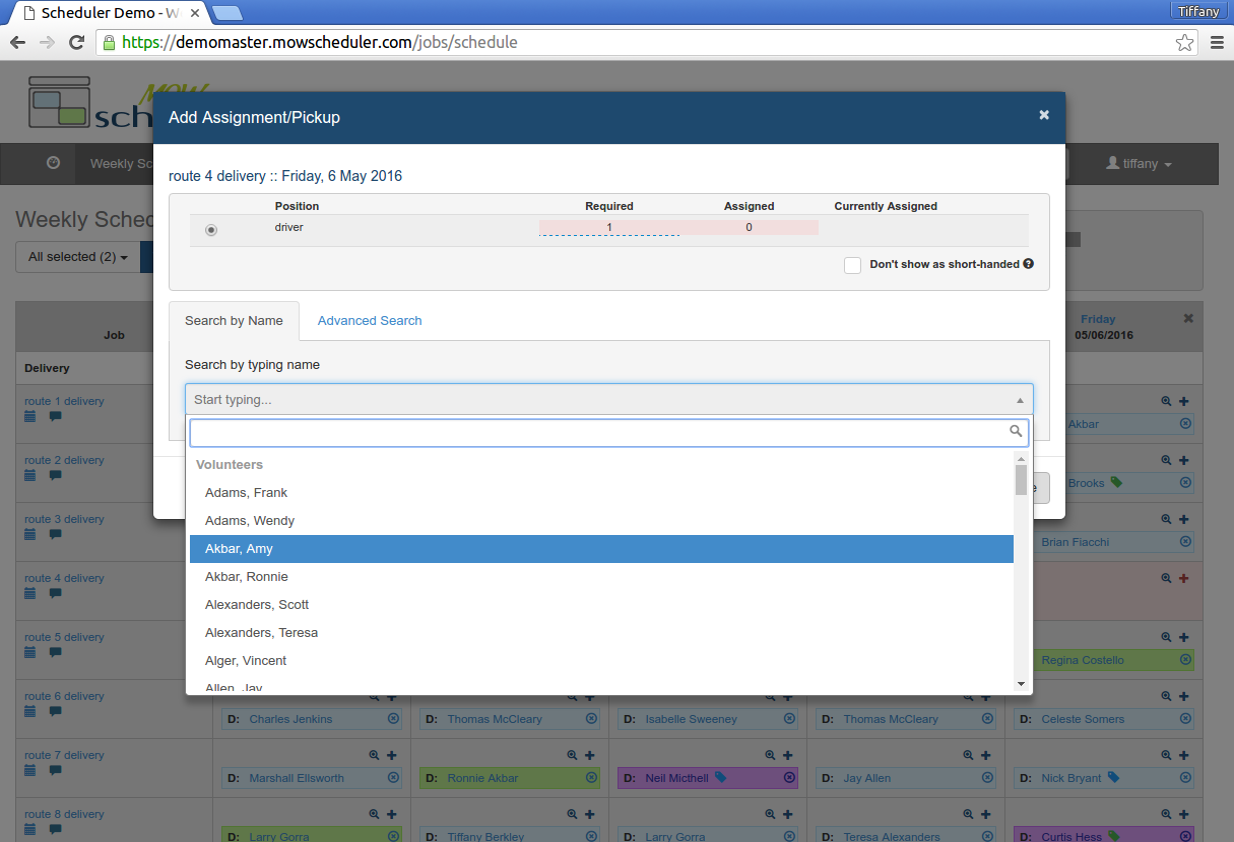The width and height of the screenshot is (1234, 842).
Task: Select the driver position radio button
Action: tap(211, 230)
